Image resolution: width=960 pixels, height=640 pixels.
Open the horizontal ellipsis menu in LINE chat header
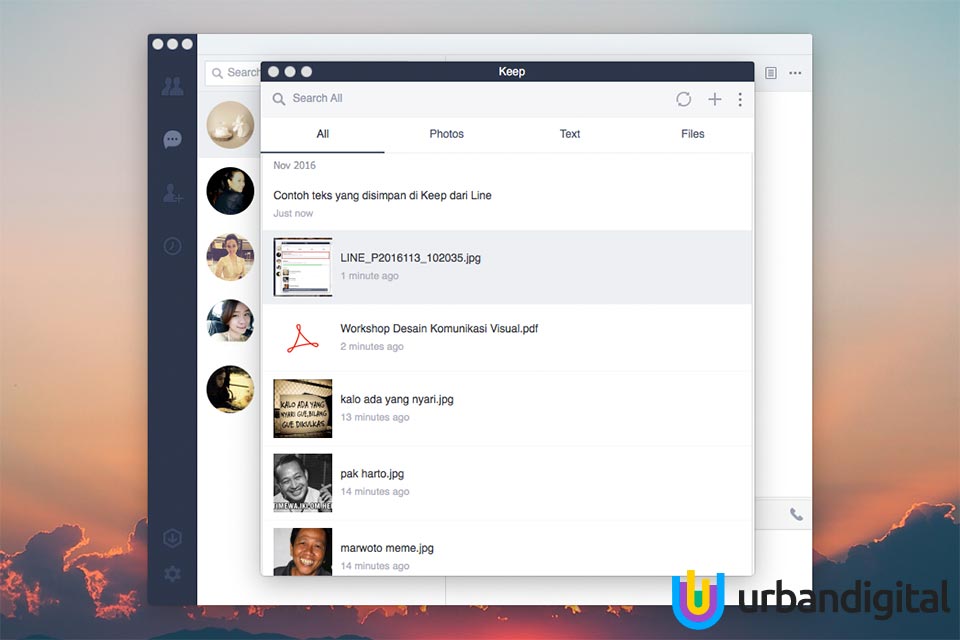tap(795, 73)
